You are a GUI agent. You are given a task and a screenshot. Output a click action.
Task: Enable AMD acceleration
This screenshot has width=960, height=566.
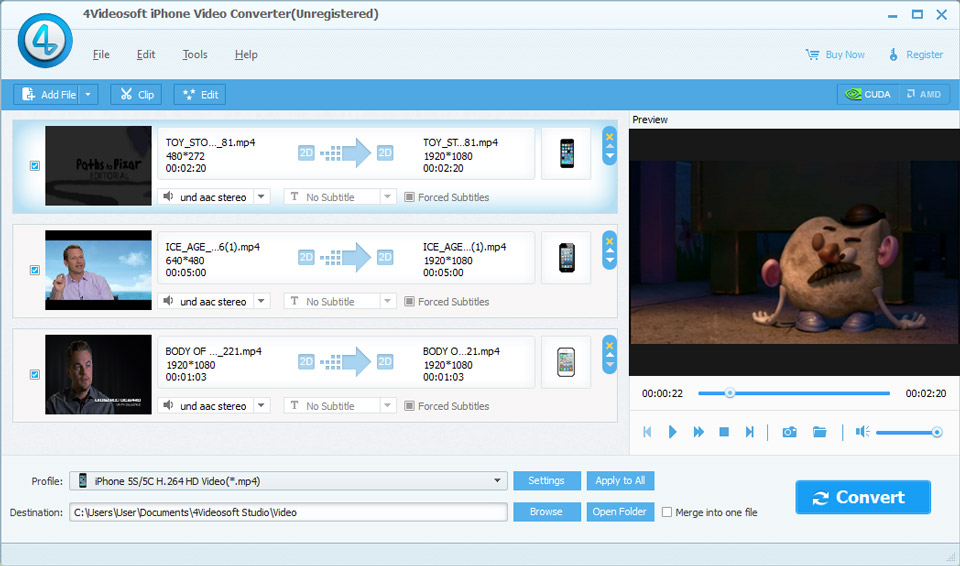924,94
